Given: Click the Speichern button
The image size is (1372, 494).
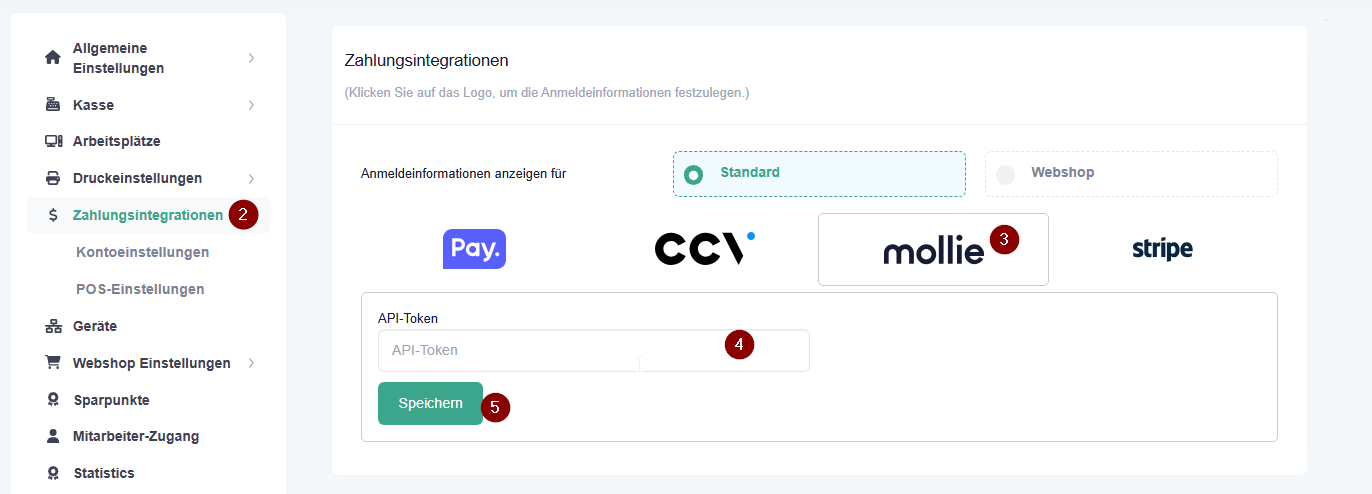Looking at the screenshot, I should [x=430, y=403].
